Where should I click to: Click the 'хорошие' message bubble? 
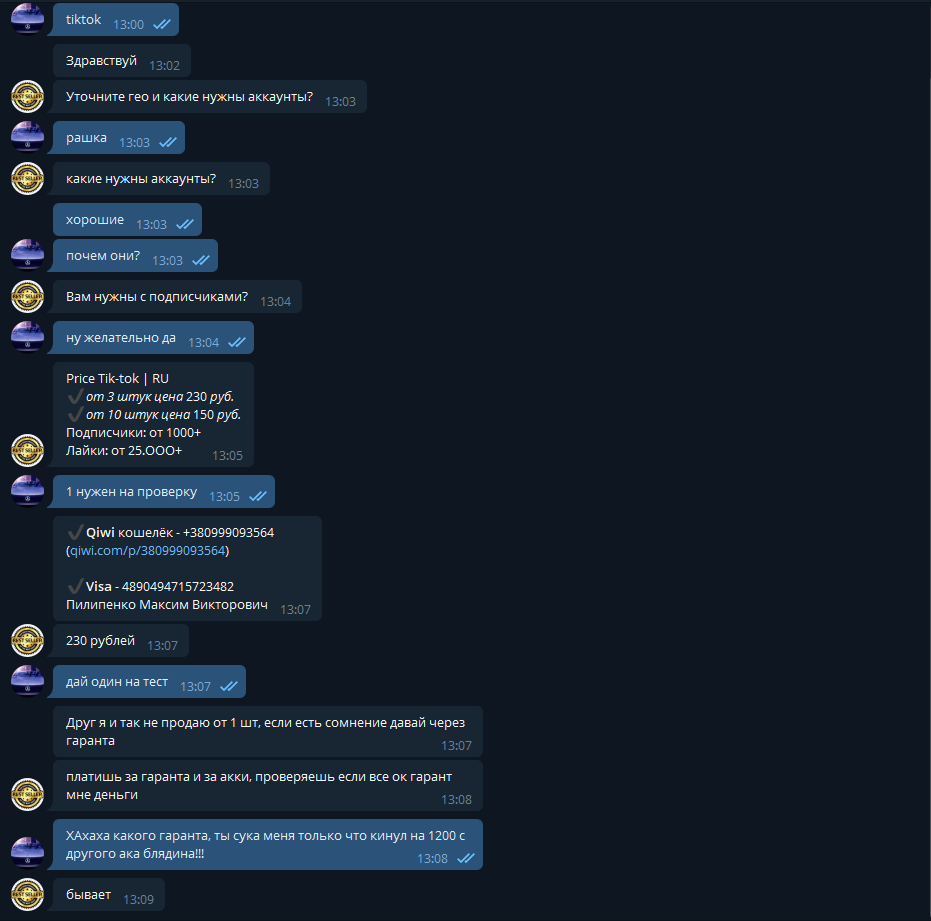(127, 220)
